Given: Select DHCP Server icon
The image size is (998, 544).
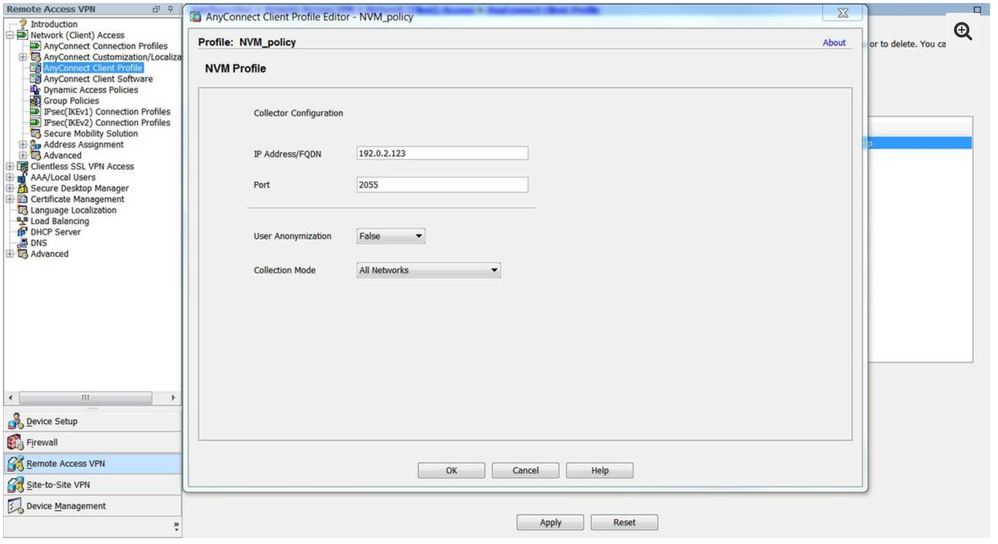Looking at the screenshot, I should [x=23, y=232].
